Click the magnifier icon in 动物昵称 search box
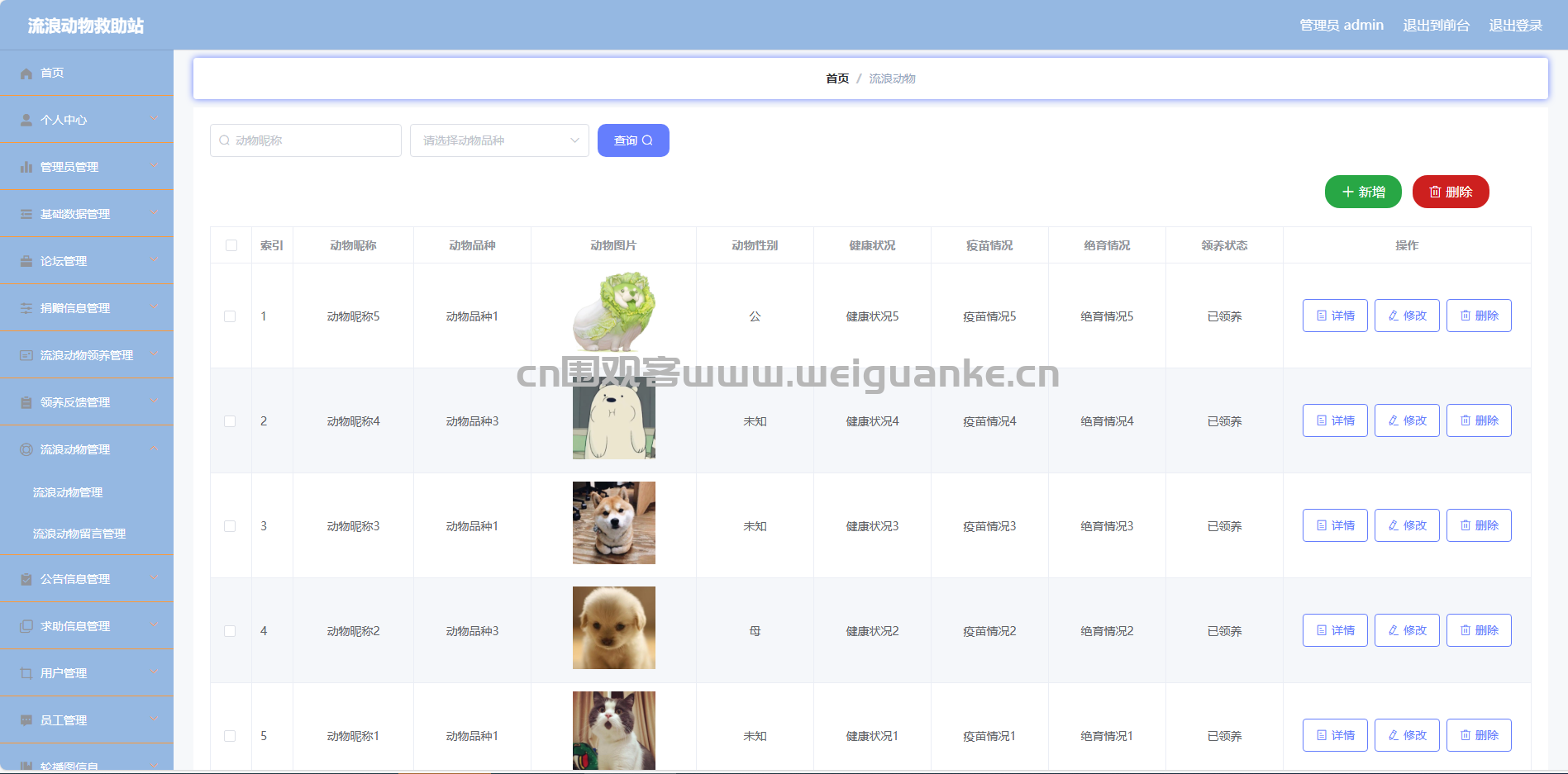 (x=224, y=140)
